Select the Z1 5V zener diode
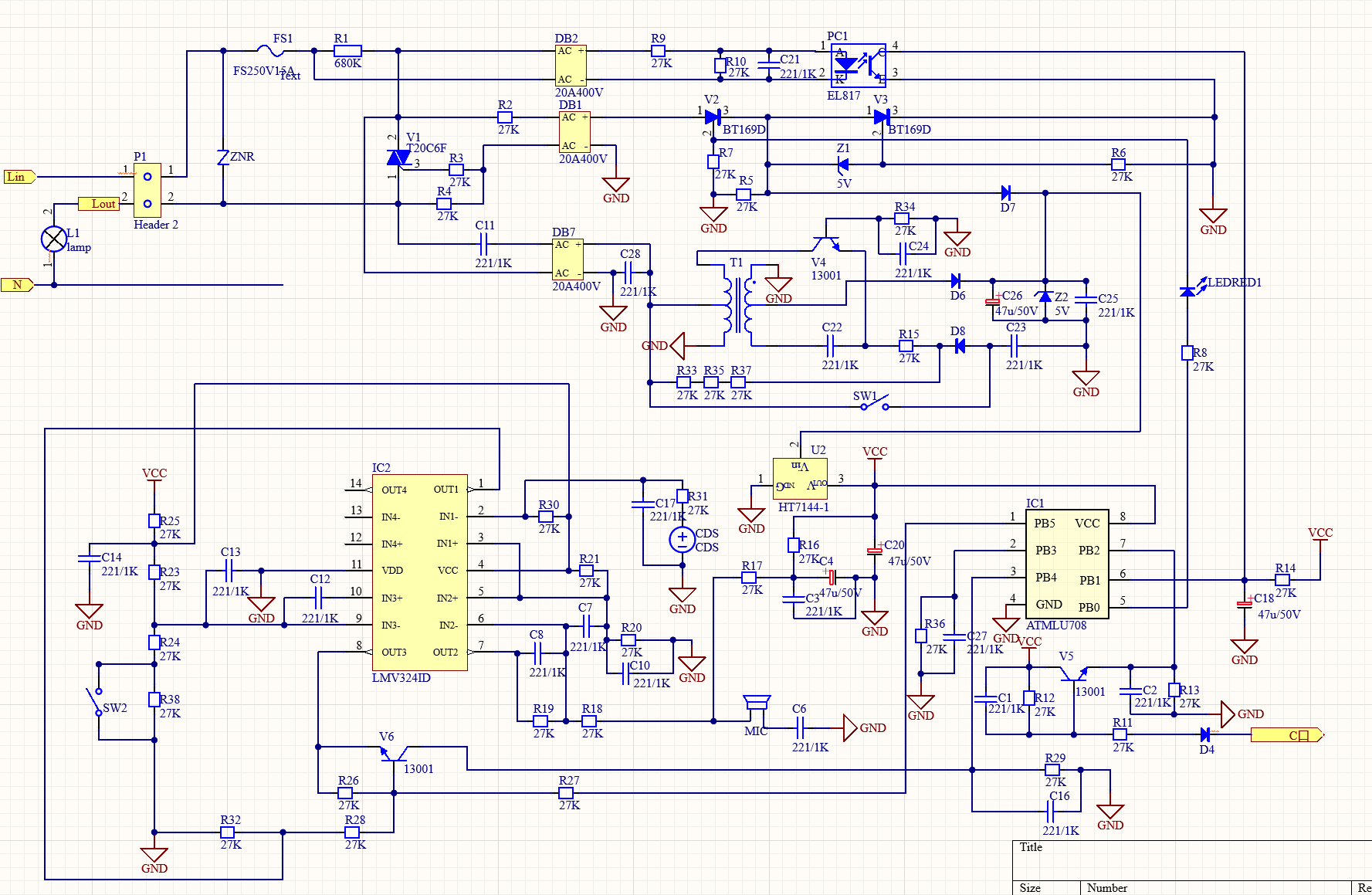Screen dimensions: 1372x895 [843, 164]
